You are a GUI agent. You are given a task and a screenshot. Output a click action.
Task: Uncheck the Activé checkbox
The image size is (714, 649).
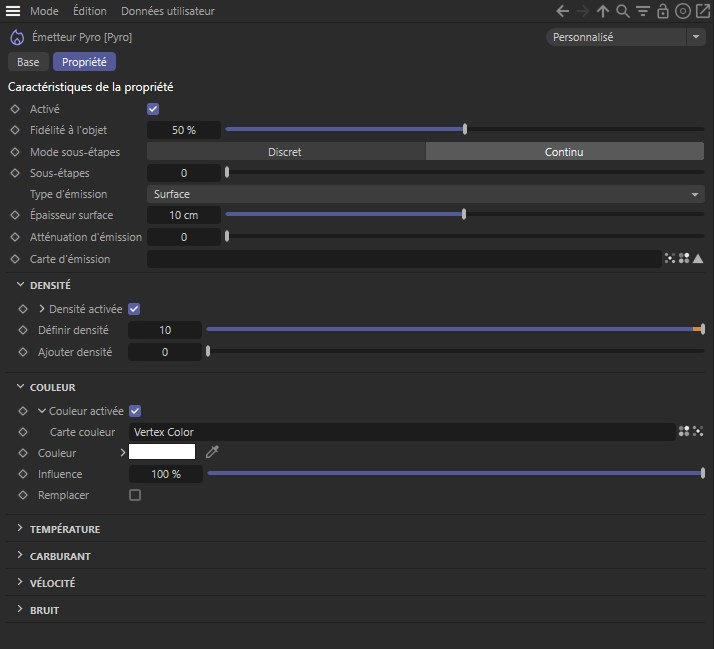tap(153, 109)
